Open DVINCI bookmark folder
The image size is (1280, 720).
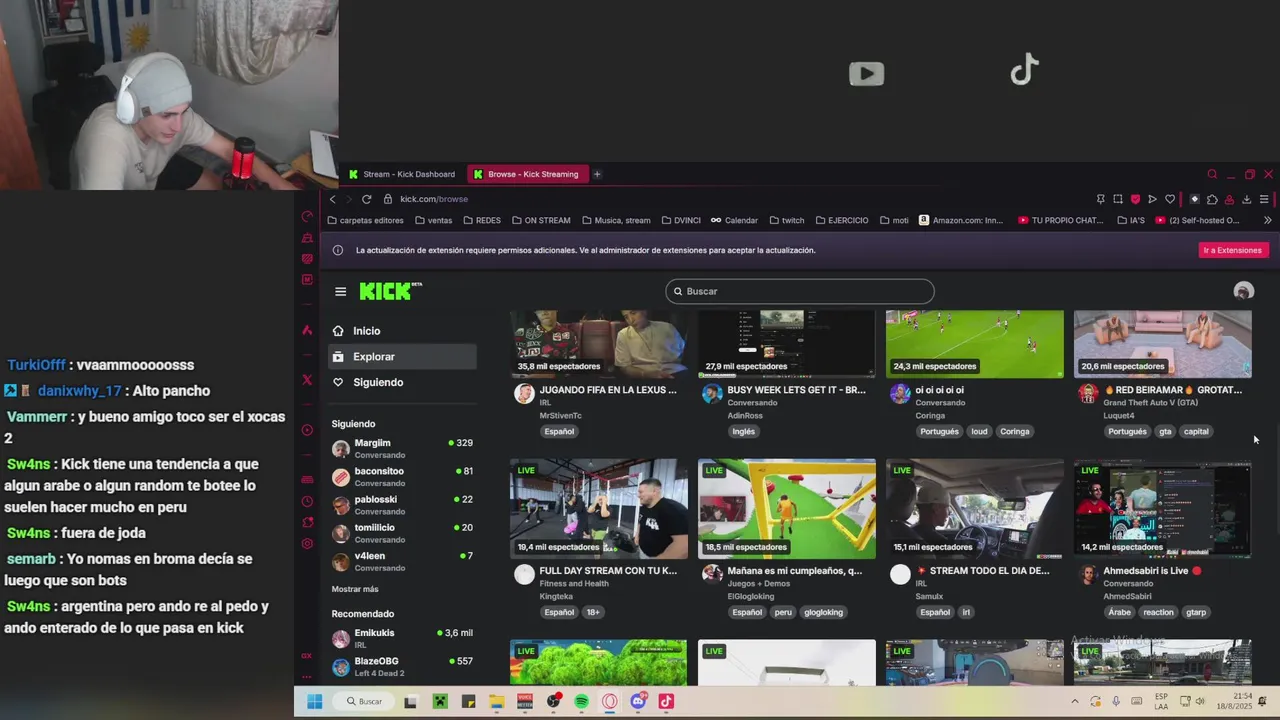tap(681, 220)
